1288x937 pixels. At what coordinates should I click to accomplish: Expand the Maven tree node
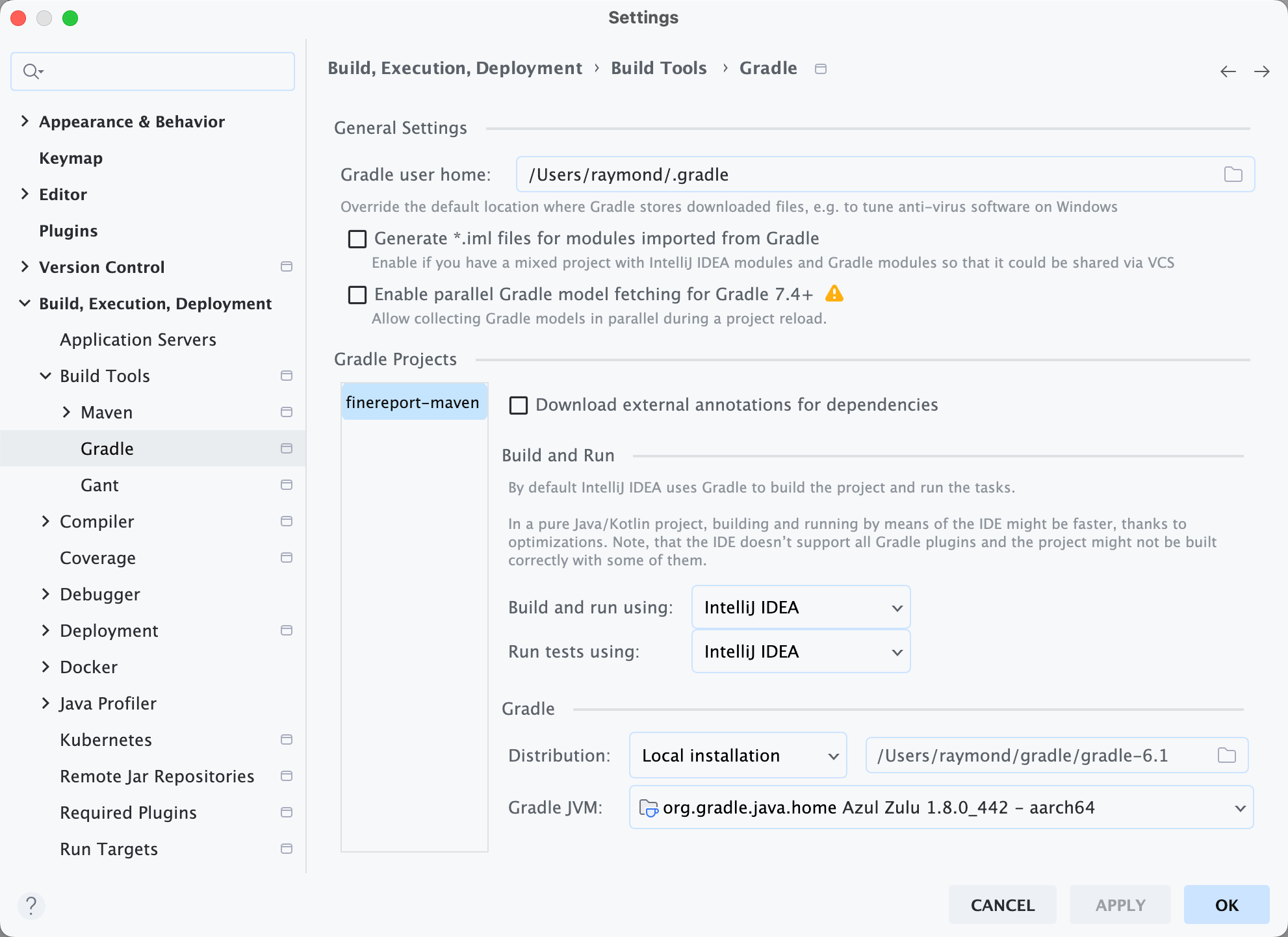66,412
